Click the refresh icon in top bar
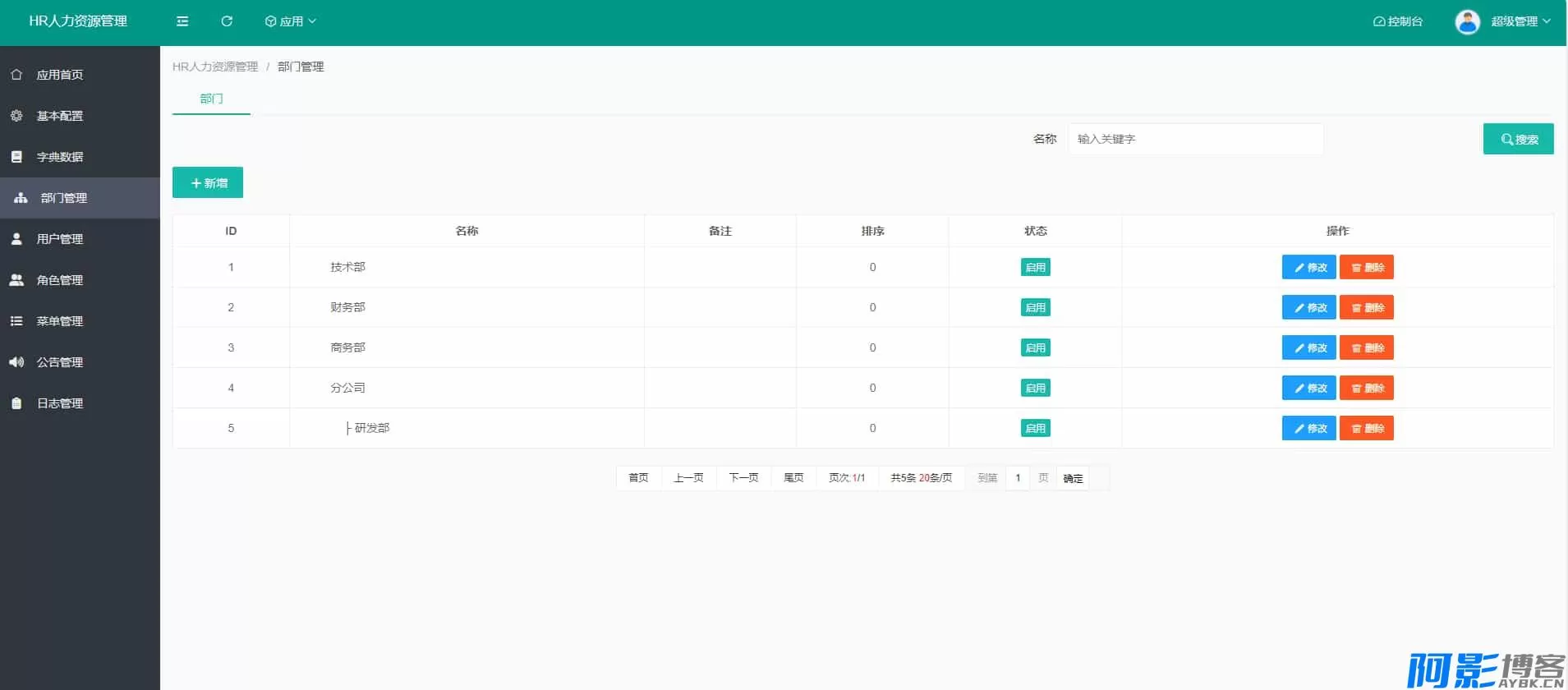The width and height of the screenshot is (1568, 690). pos(227,21)
